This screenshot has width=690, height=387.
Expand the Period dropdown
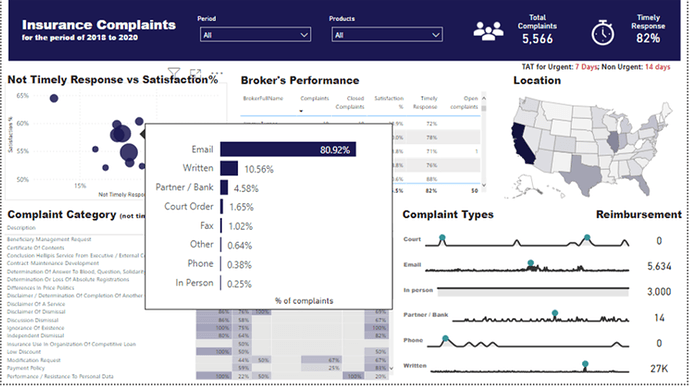coord(255,35)
